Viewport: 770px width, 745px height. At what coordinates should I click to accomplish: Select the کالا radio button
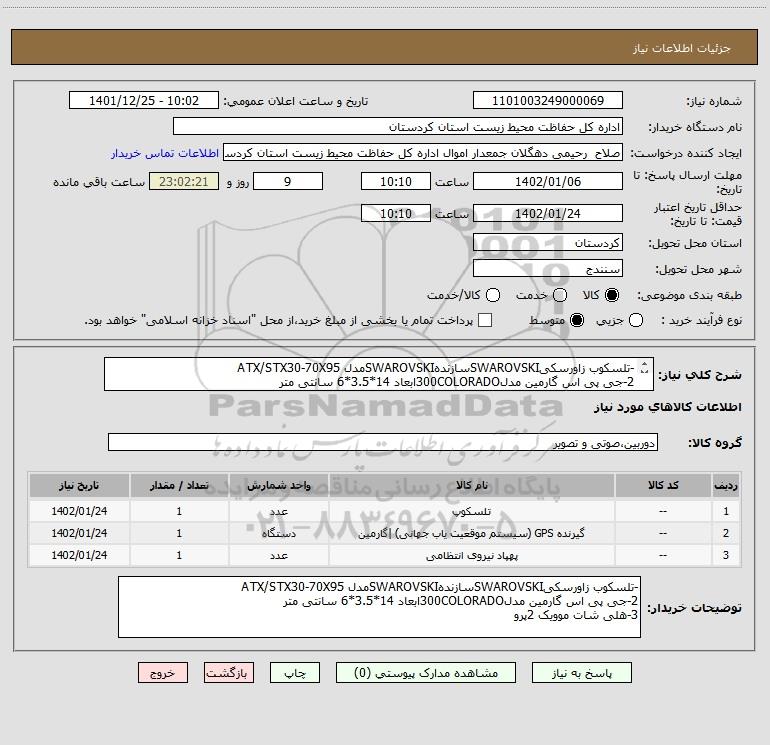pyautogui.click(x=612, y=295)
